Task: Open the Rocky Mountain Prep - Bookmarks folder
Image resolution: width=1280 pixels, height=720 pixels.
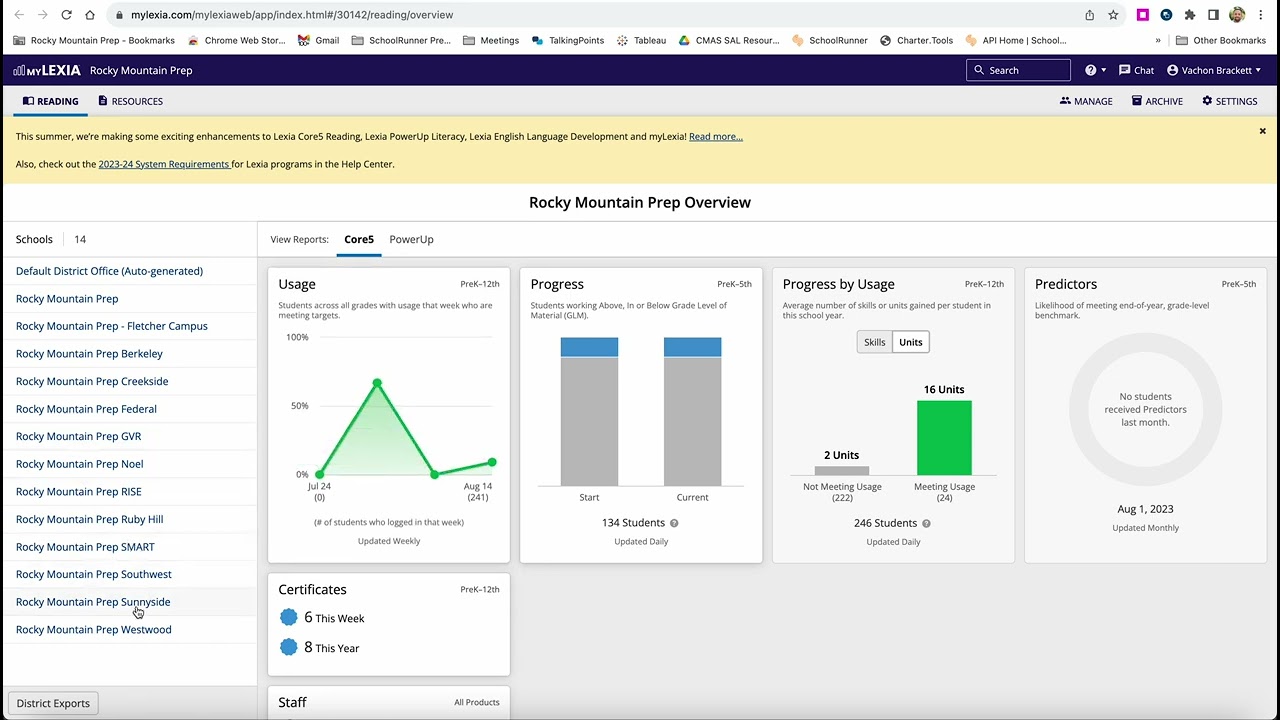Action: [94, 41]
